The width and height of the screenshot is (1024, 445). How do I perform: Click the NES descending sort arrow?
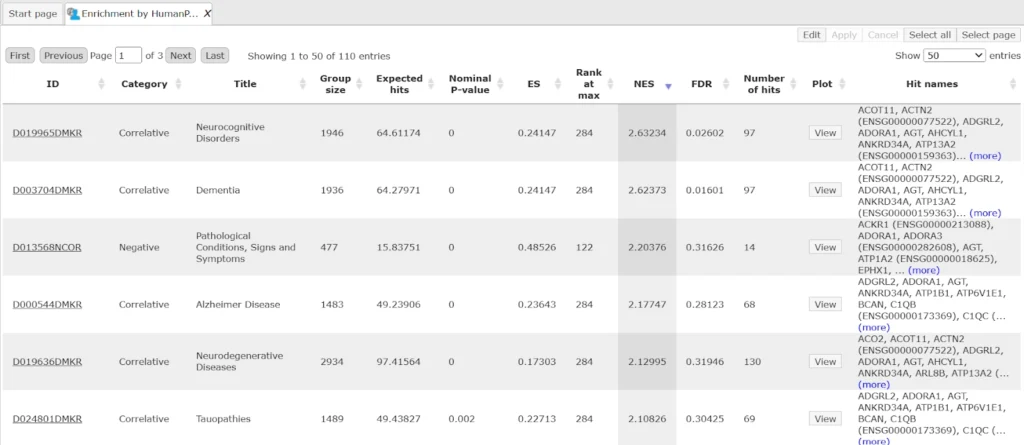[668, 85]
